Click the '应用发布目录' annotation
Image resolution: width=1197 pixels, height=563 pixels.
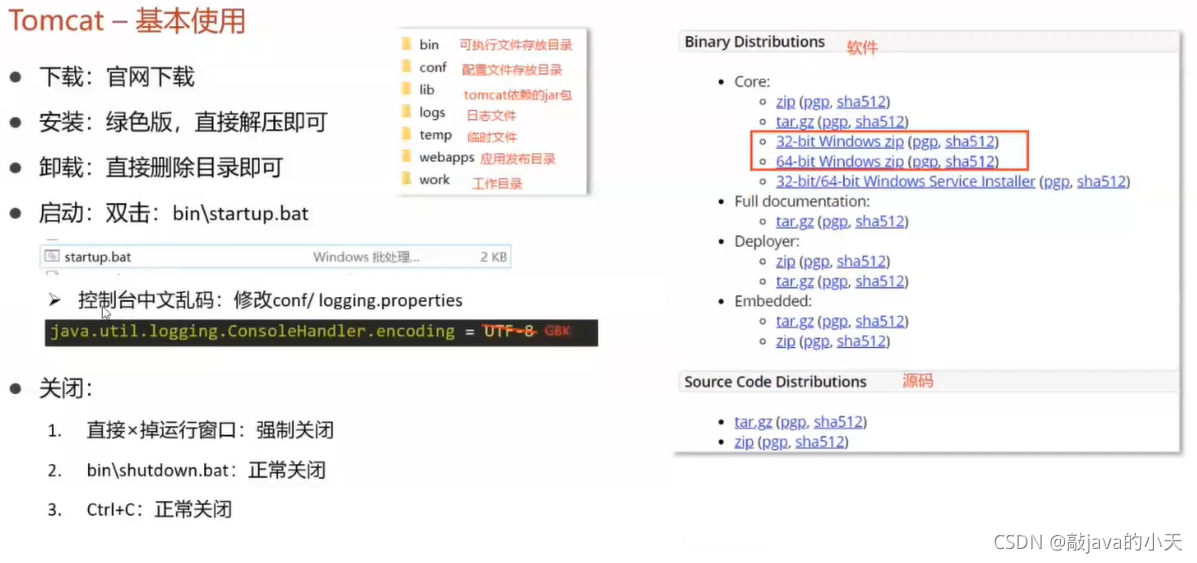coord(518,159)
